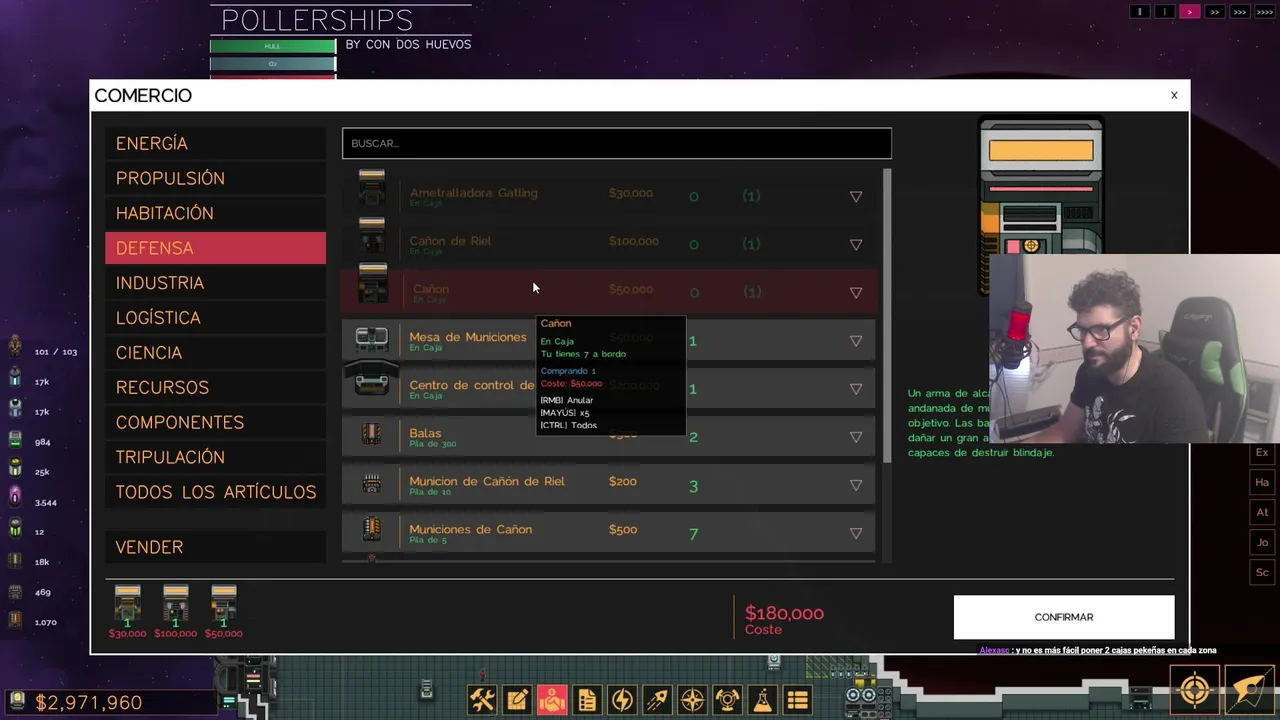This screenshot has height=720, width=1280.
Task: Show TODOS LOS ARTÍCULOS category
Action: coord(215,492)
